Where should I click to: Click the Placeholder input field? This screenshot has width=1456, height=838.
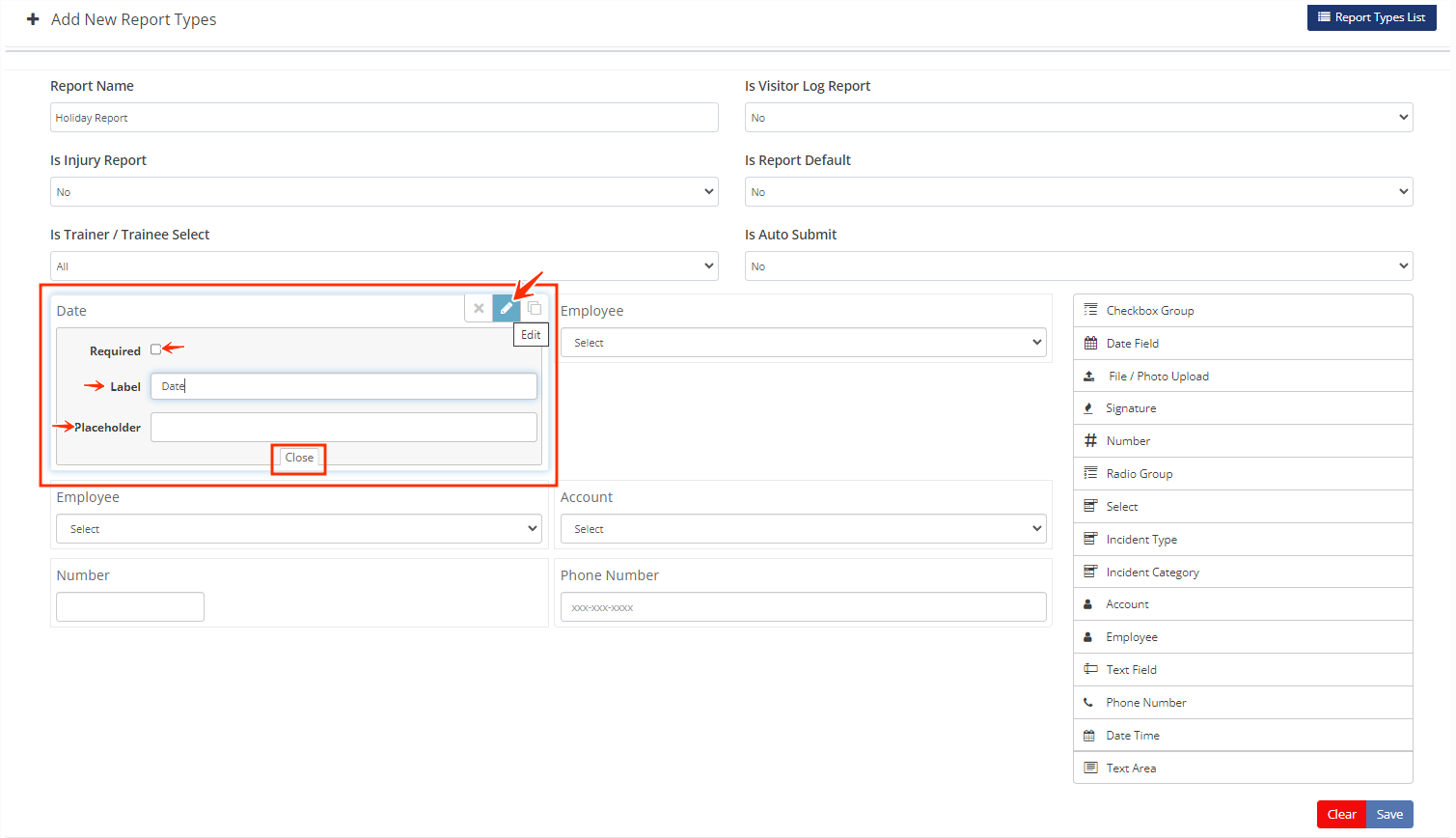[x=343, y=426]
